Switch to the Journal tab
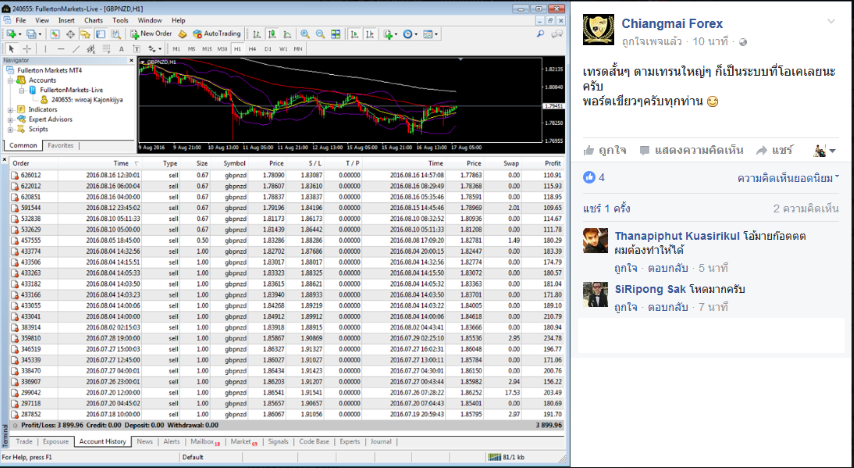The height and width of the screenshot is (468, 854). tap(381, 441)
